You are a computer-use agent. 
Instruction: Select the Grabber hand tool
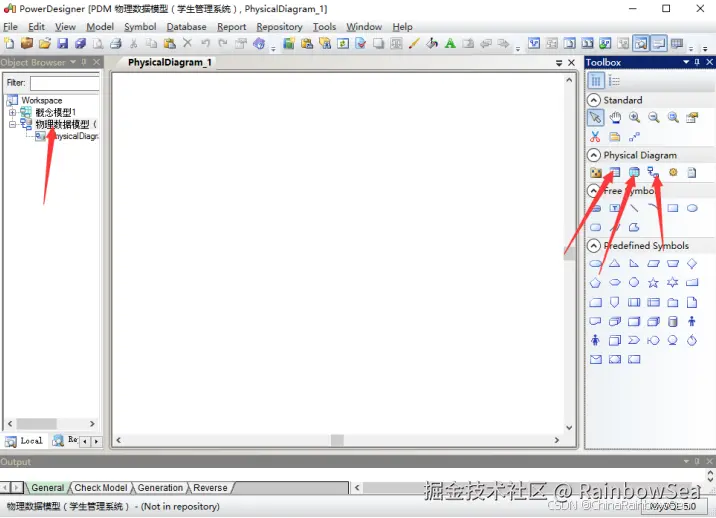[x=615, y=117]
